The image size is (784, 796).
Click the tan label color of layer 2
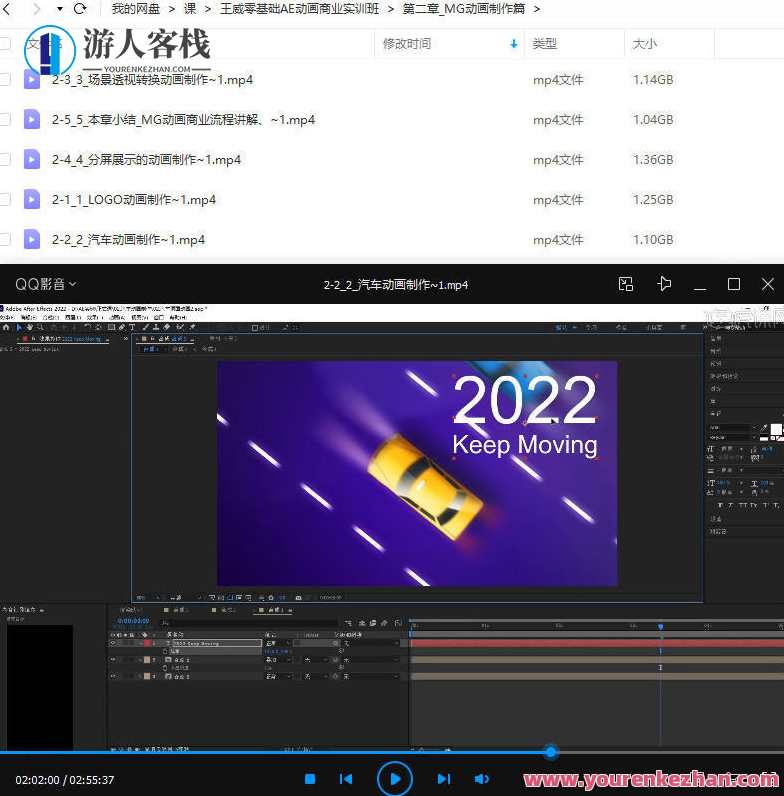(x=147, y=660)
